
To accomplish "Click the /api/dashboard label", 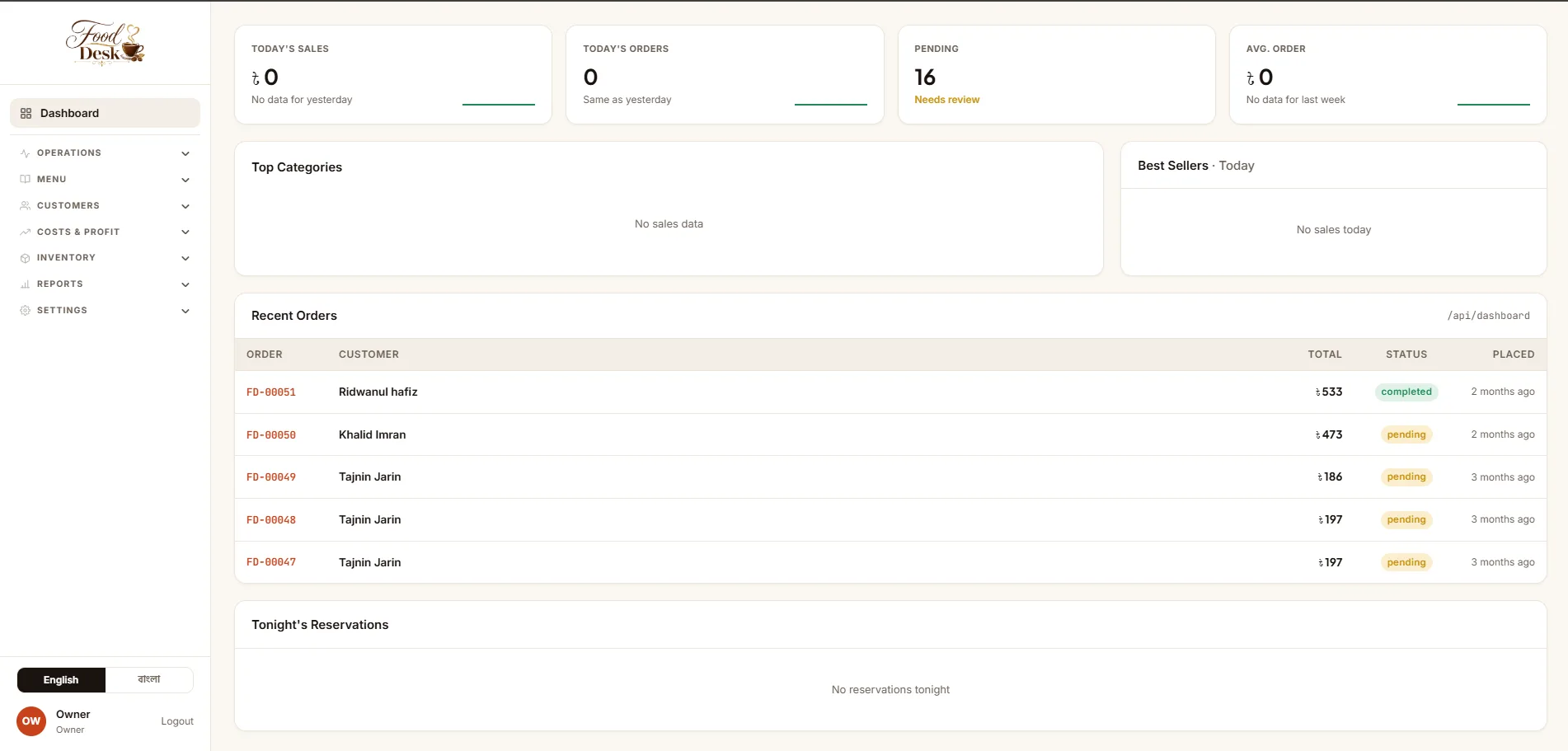I will click(x=1489, y=316).
